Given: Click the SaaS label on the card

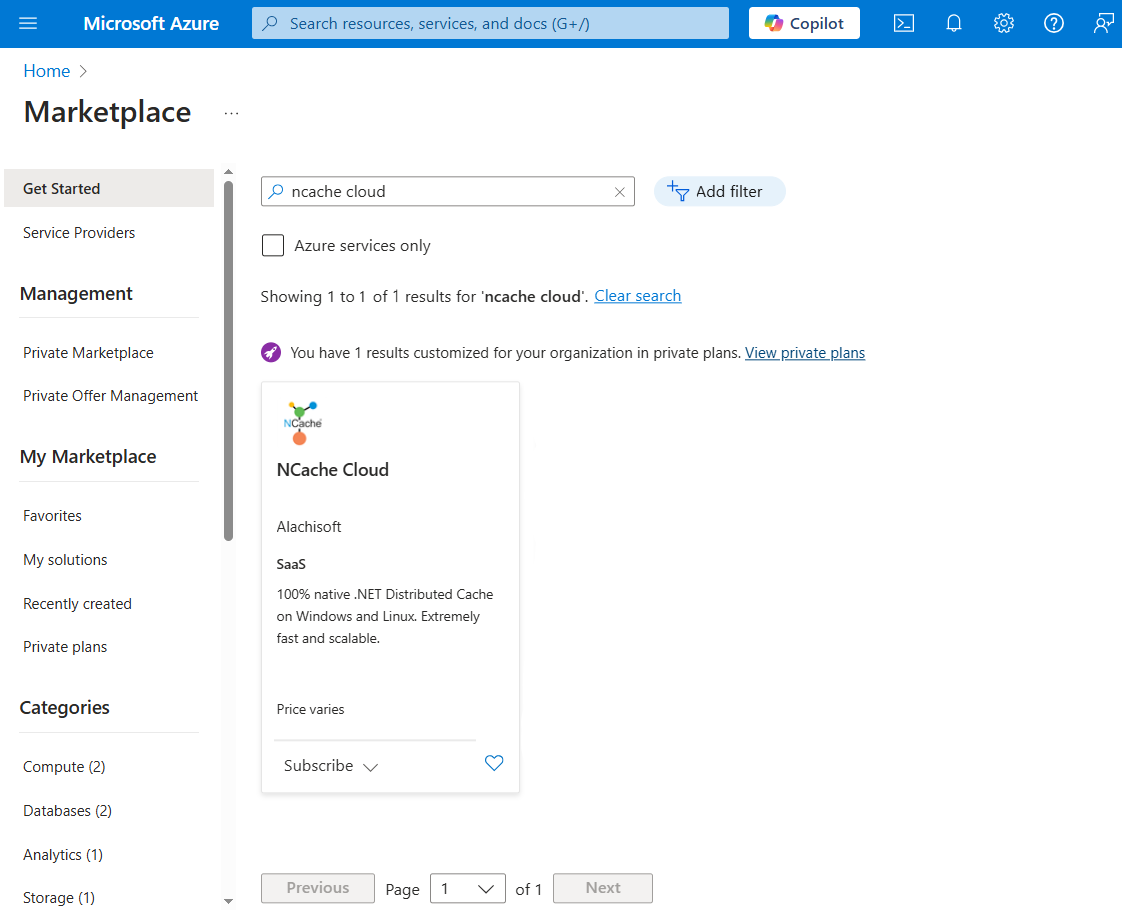Looking at the screenshot, I should pyautogui.click(x=291, y=564).
